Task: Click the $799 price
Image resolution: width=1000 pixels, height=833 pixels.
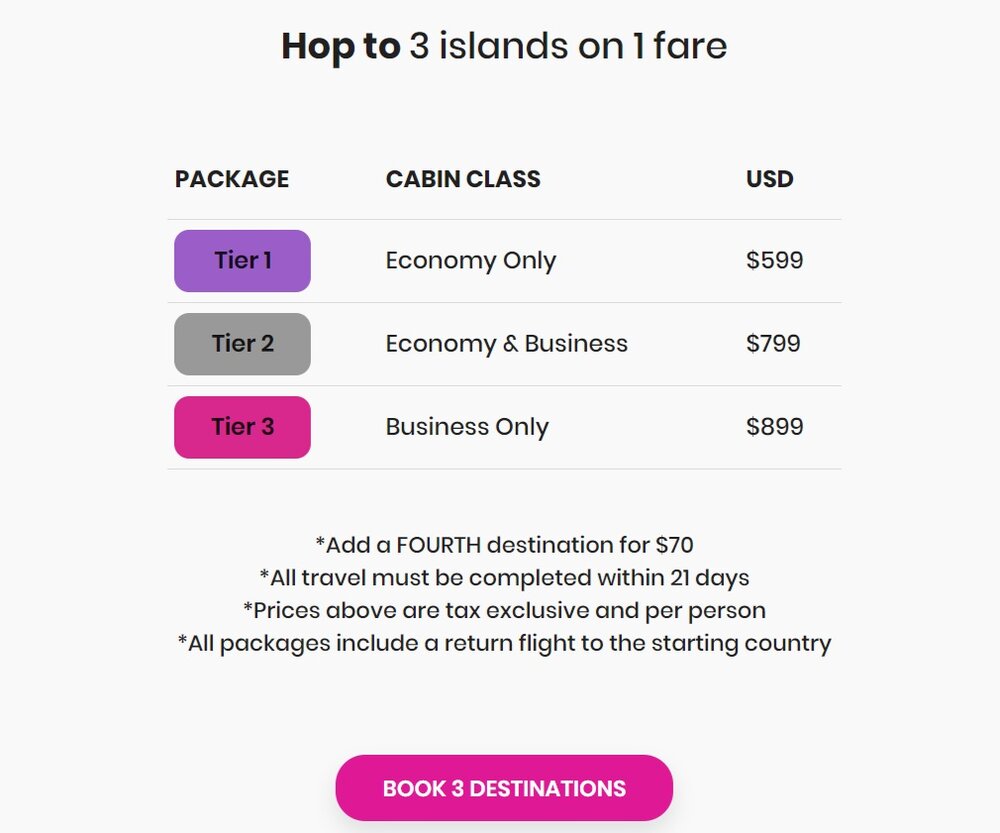Action: (774, 344)
